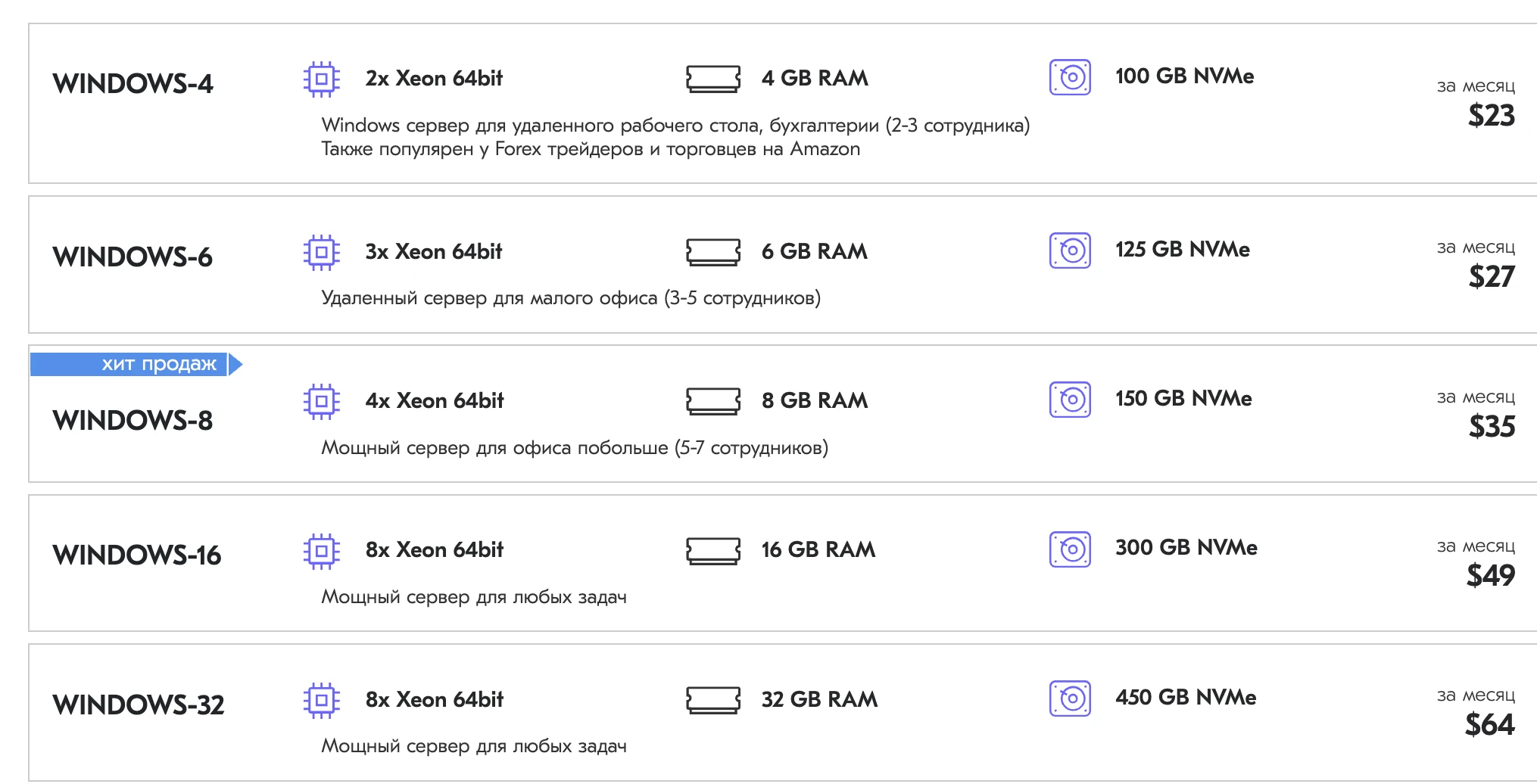This screenshot has width=1537, height=784.
Task: Click the RAM icon in WINDOWS-32 row
Action: pyautogui.click(x=712, y=700)
